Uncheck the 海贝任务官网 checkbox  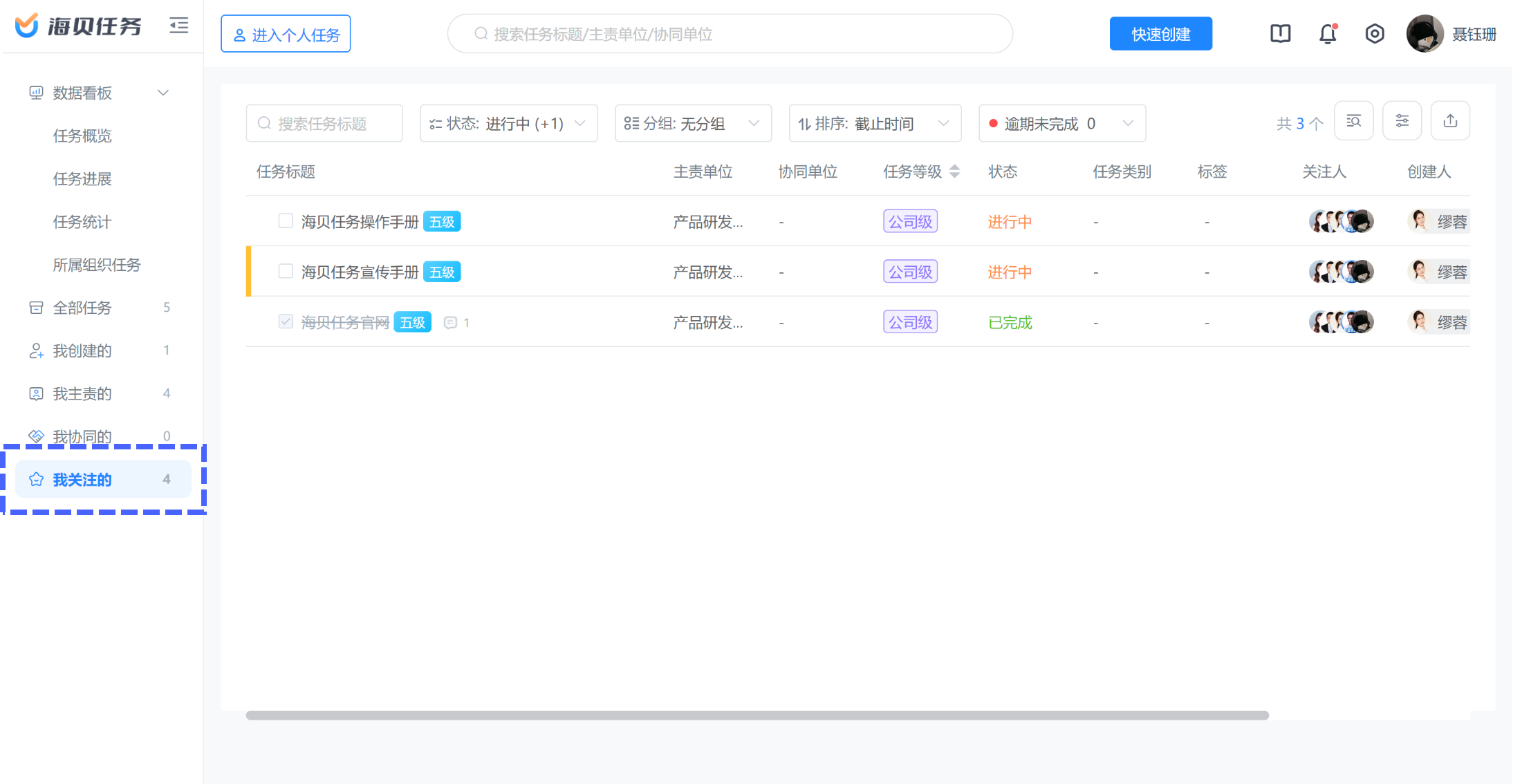tap(286, 321)
